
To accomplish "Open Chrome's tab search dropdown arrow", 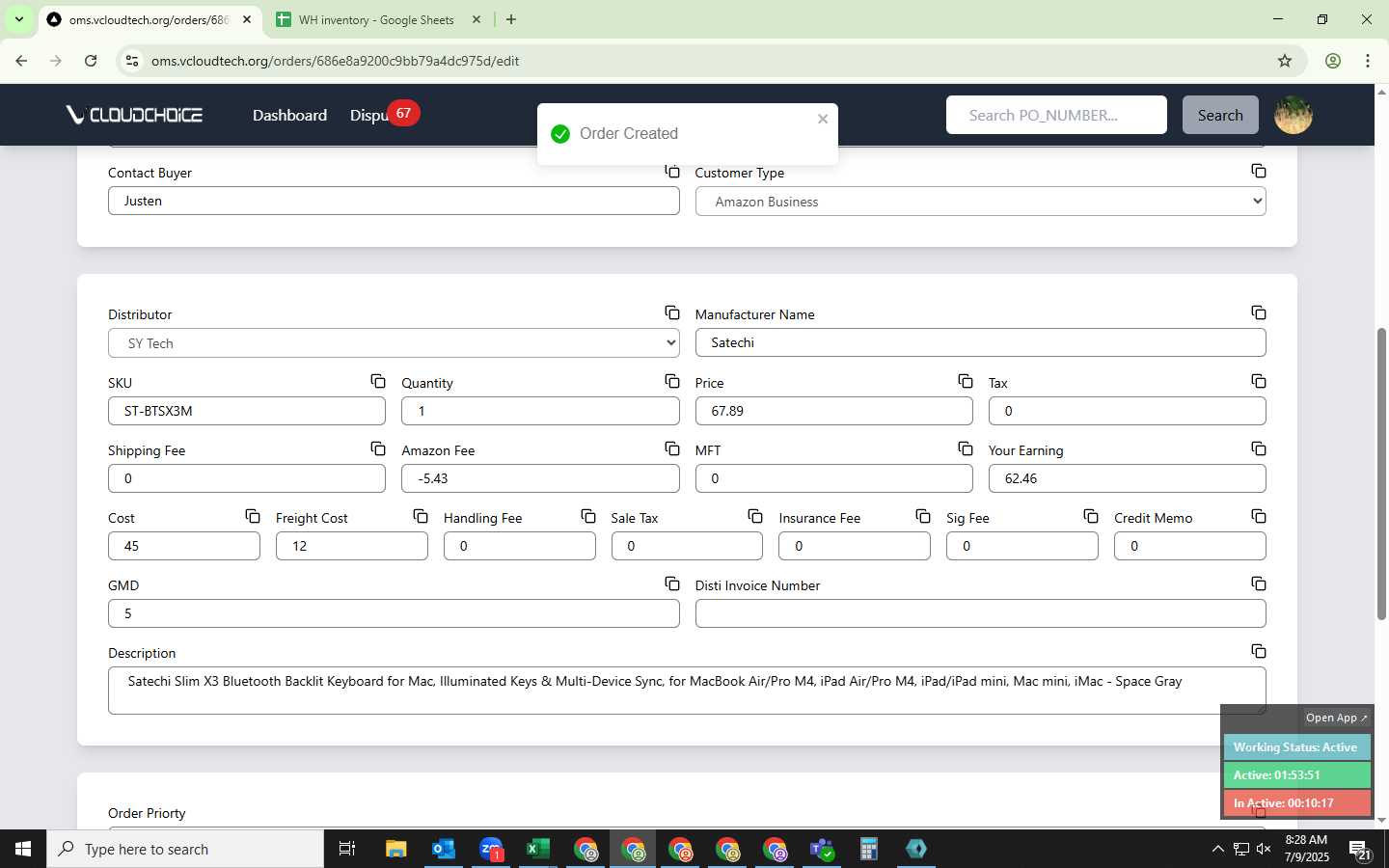I will (18, 19).
